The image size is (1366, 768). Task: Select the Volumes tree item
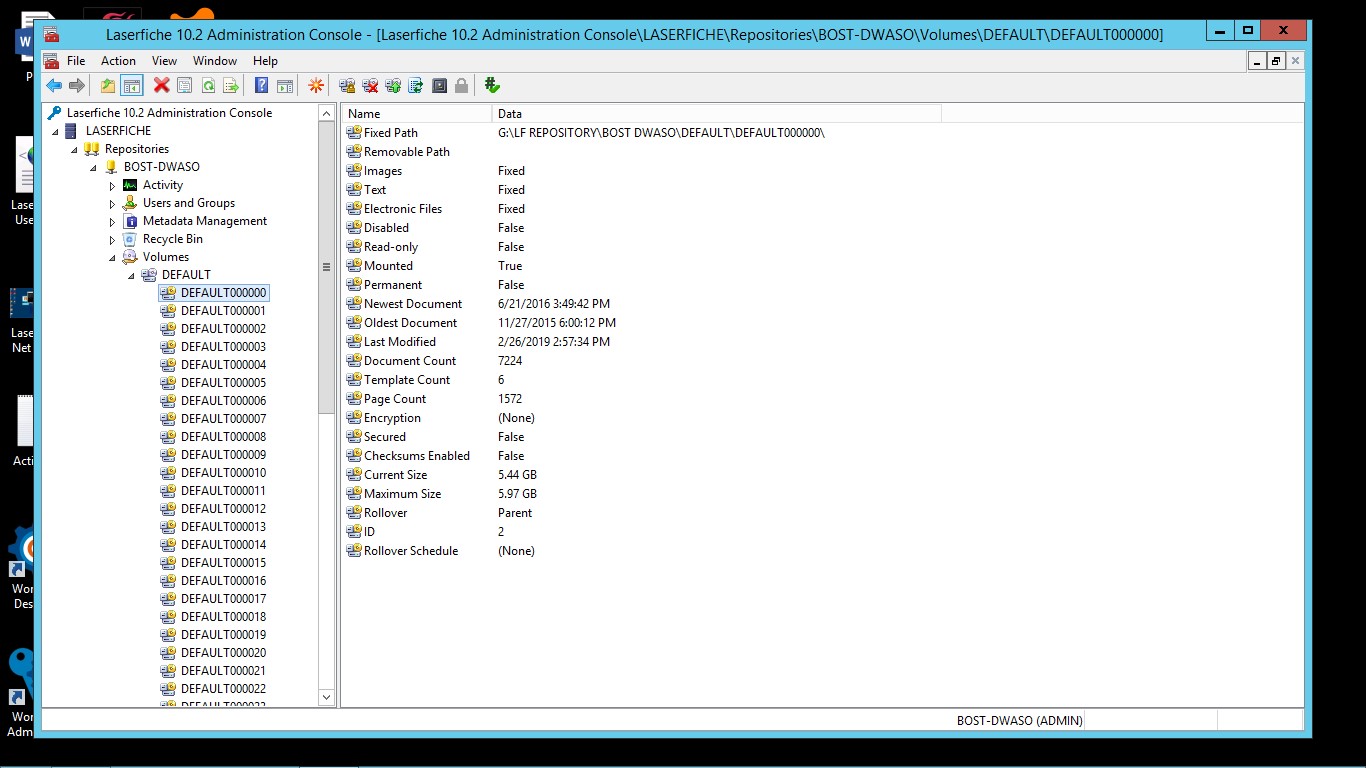(x=165, y=257)
